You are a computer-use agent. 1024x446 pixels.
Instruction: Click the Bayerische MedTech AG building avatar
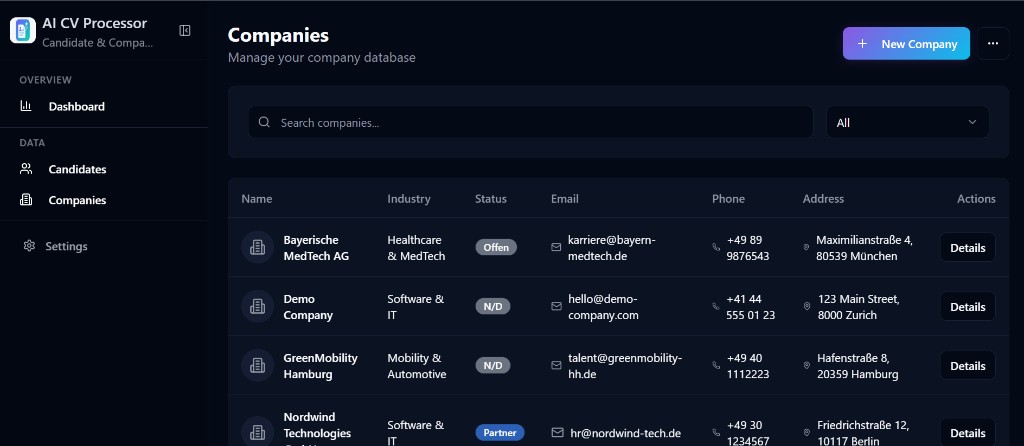point(257,247)
